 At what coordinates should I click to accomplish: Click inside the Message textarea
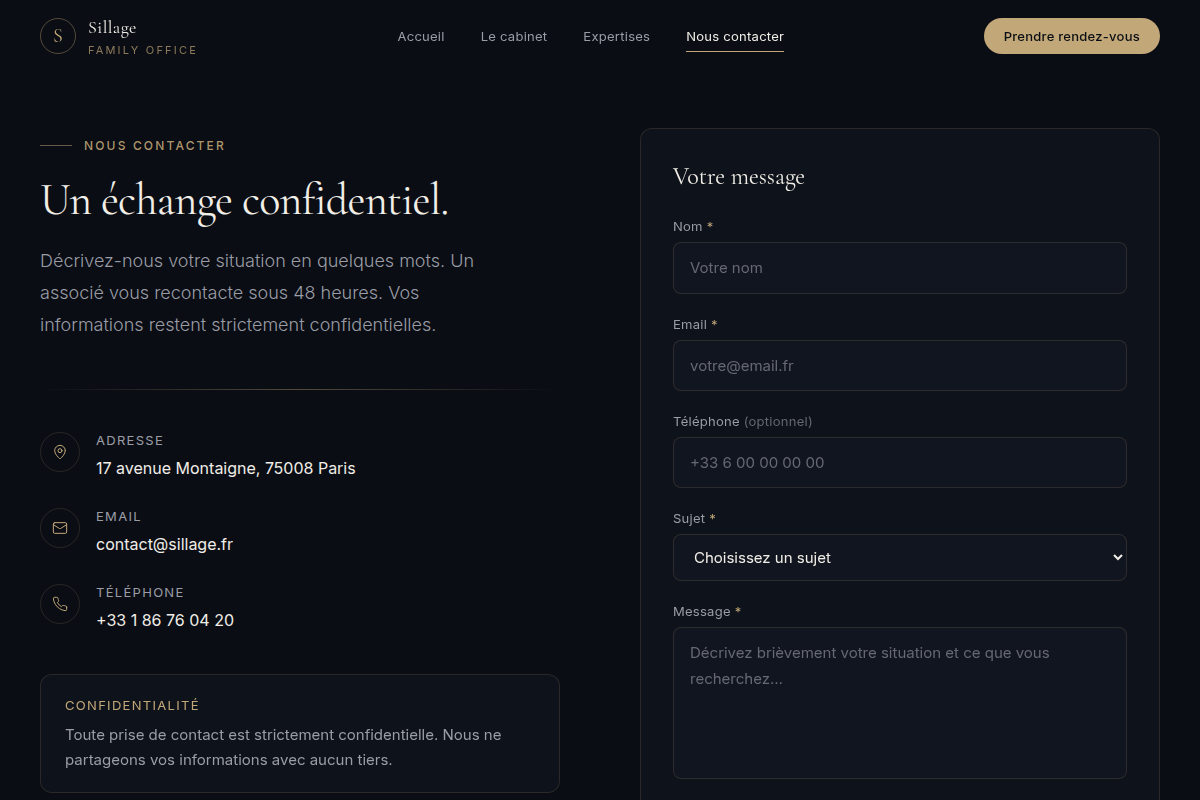(x=900, y=703)
